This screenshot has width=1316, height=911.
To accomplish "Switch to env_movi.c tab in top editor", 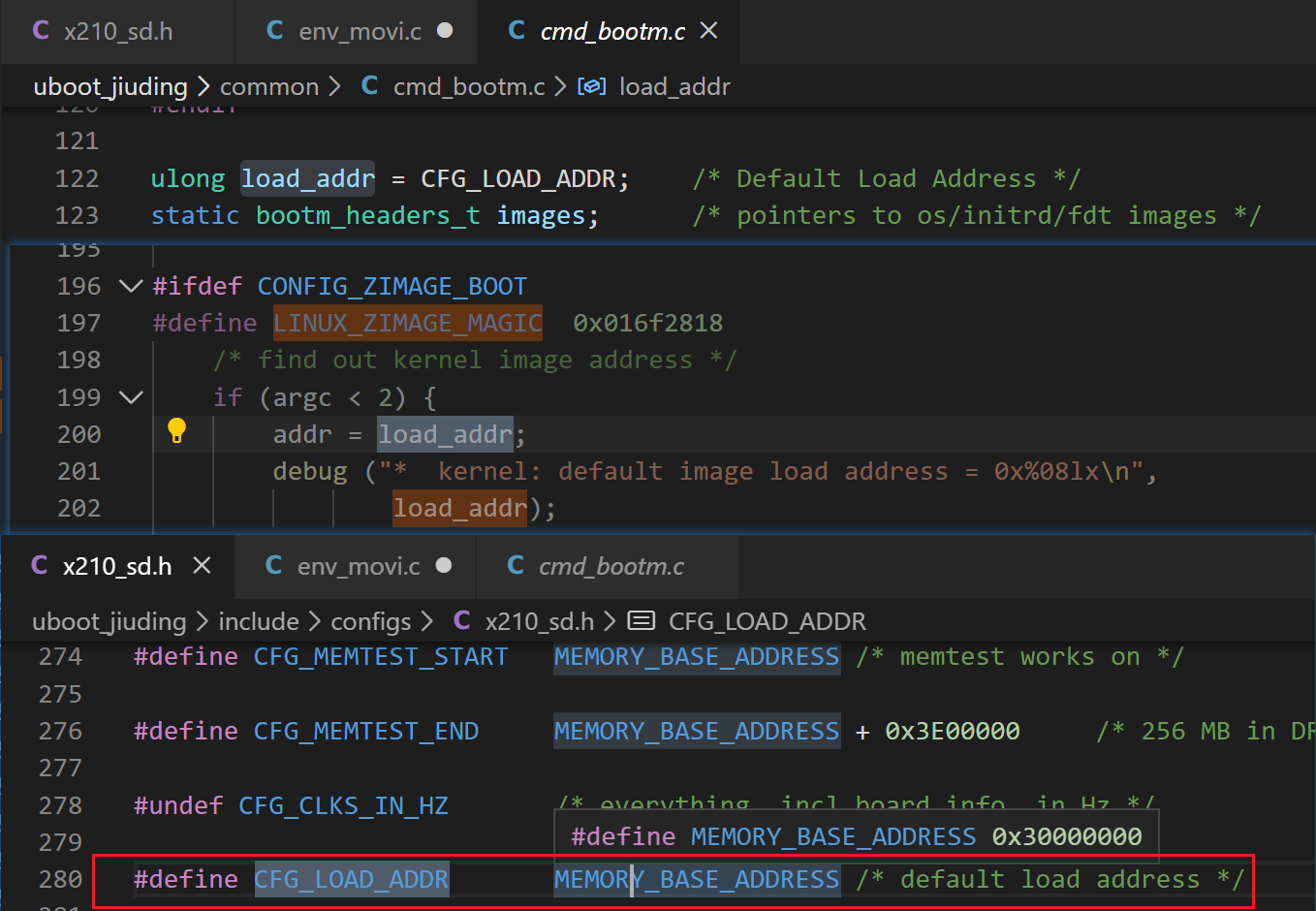I will [357, 31].
